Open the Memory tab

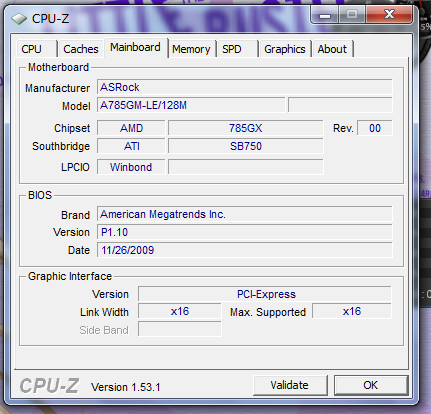(x=191, y=49)
